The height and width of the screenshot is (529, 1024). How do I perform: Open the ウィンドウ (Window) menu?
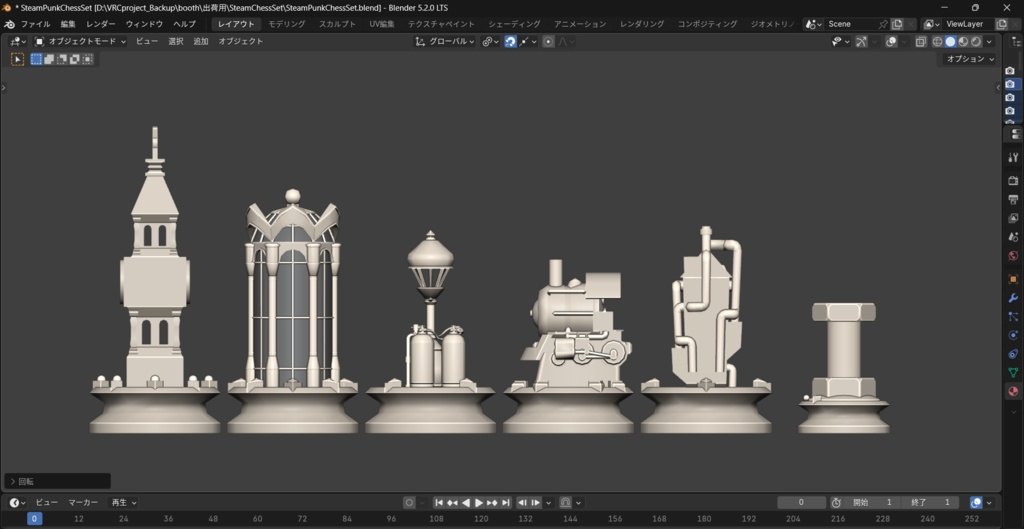point(144,24)
